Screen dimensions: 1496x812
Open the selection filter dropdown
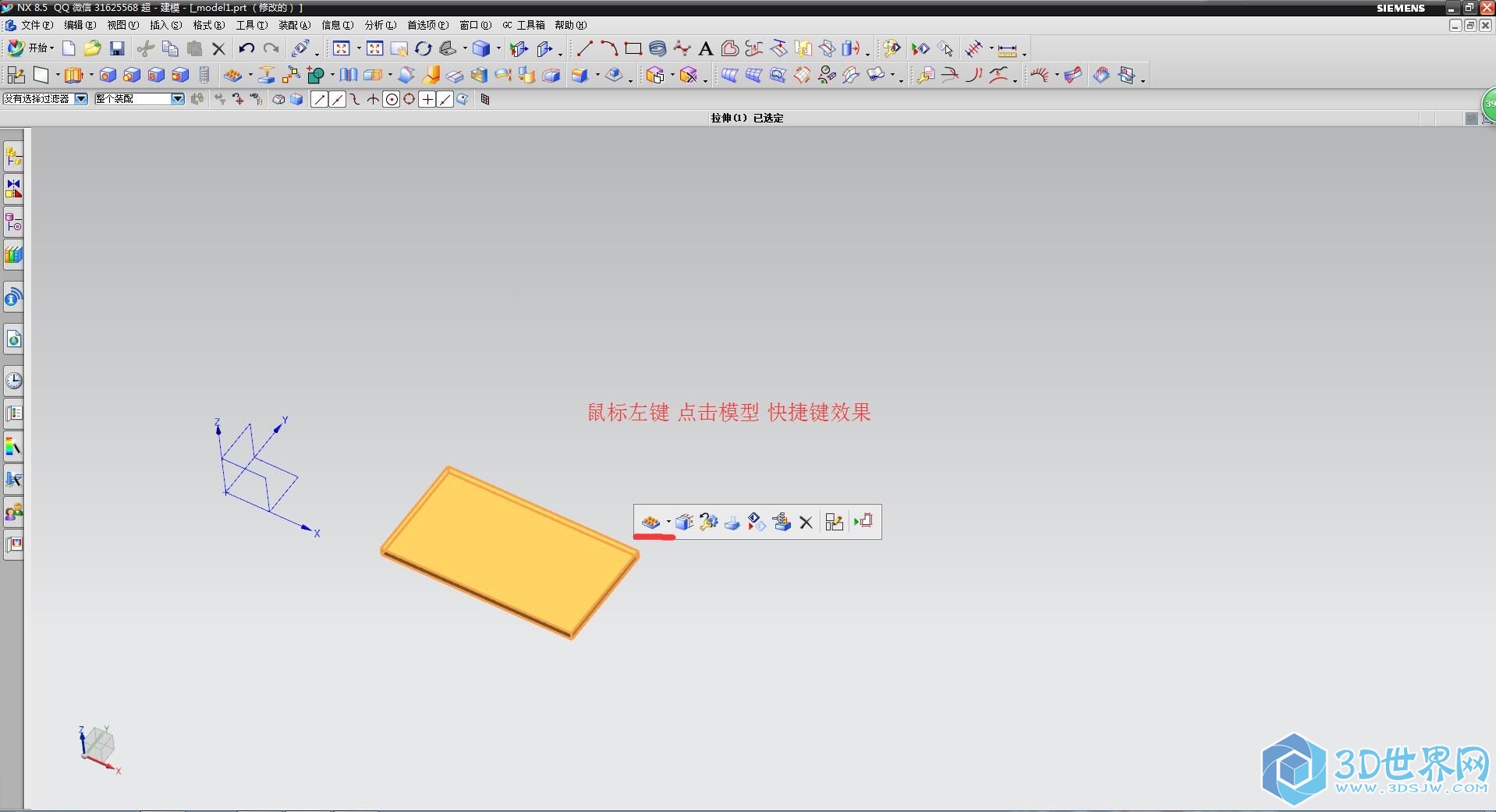pyautogui.click(x=81, y=98)
